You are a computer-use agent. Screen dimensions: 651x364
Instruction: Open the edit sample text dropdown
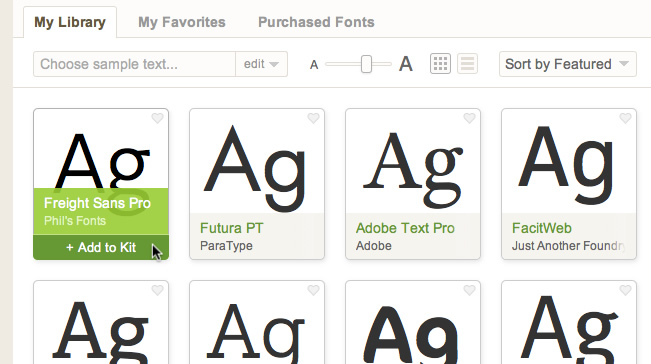[261, 64]
